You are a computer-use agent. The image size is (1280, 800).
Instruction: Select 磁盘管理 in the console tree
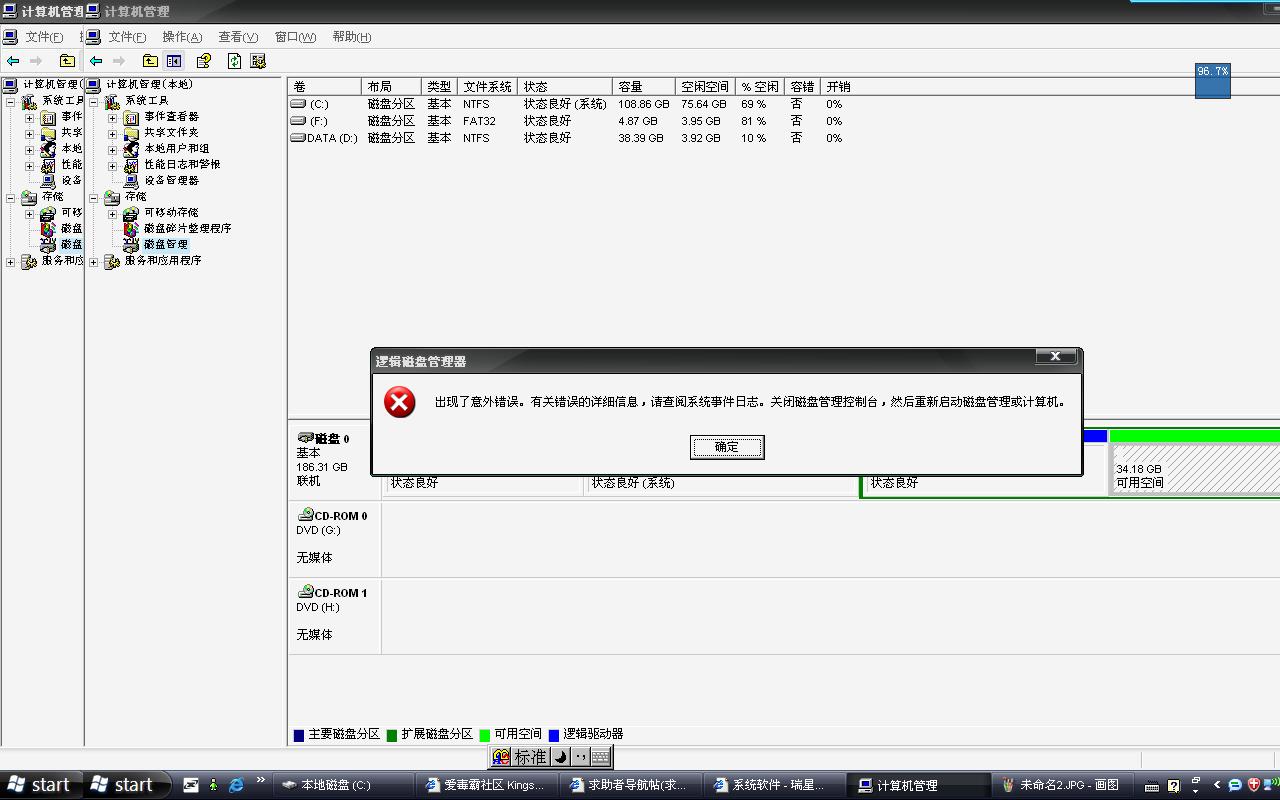pyautogui.click(x=166, y=245)
